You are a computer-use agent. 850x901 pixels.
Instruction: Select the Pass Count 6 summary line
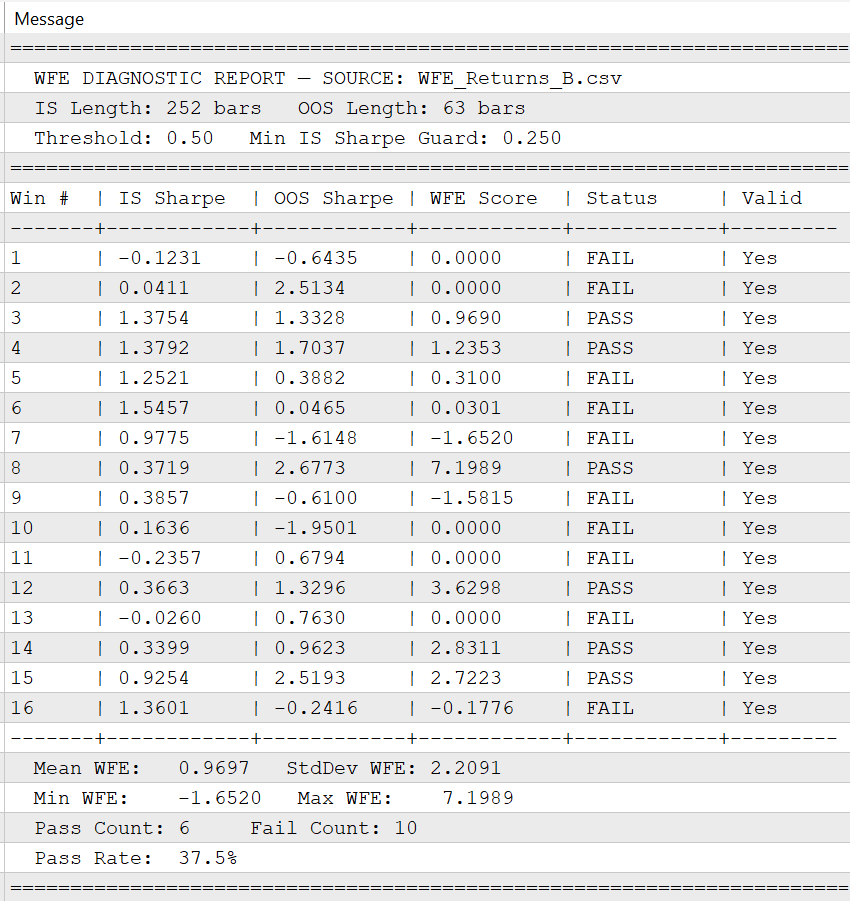[x=427, y=827]
